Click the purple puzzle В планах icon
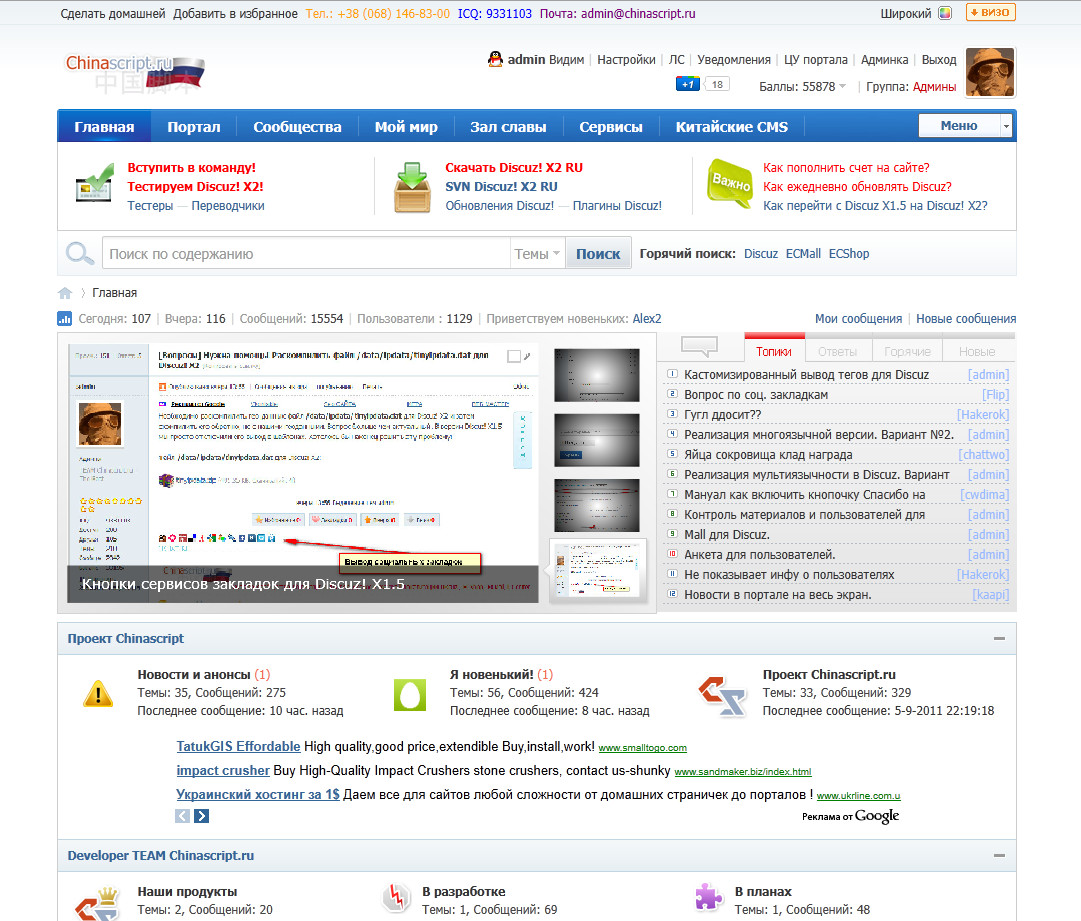1081x921 pixels. [708, 896]
